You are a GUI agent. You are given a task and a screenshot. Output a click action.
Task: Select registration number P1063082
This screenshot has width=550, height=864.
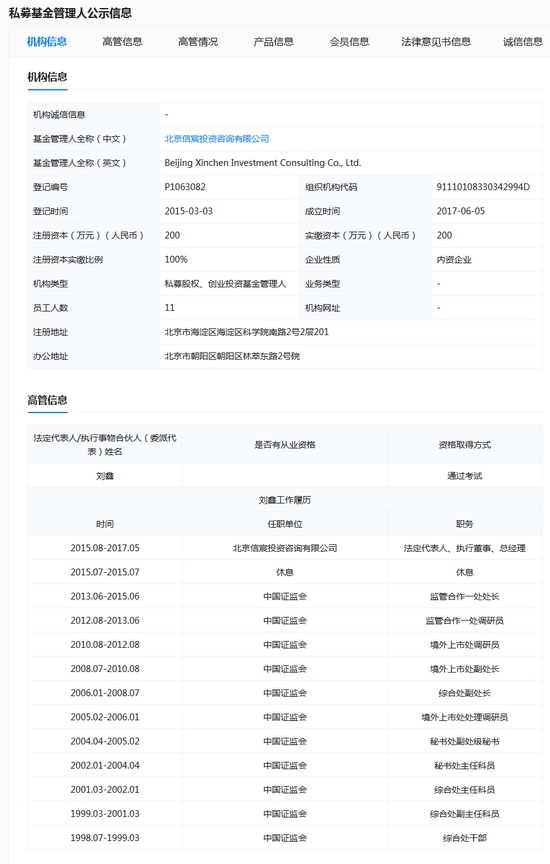(185, 187)
